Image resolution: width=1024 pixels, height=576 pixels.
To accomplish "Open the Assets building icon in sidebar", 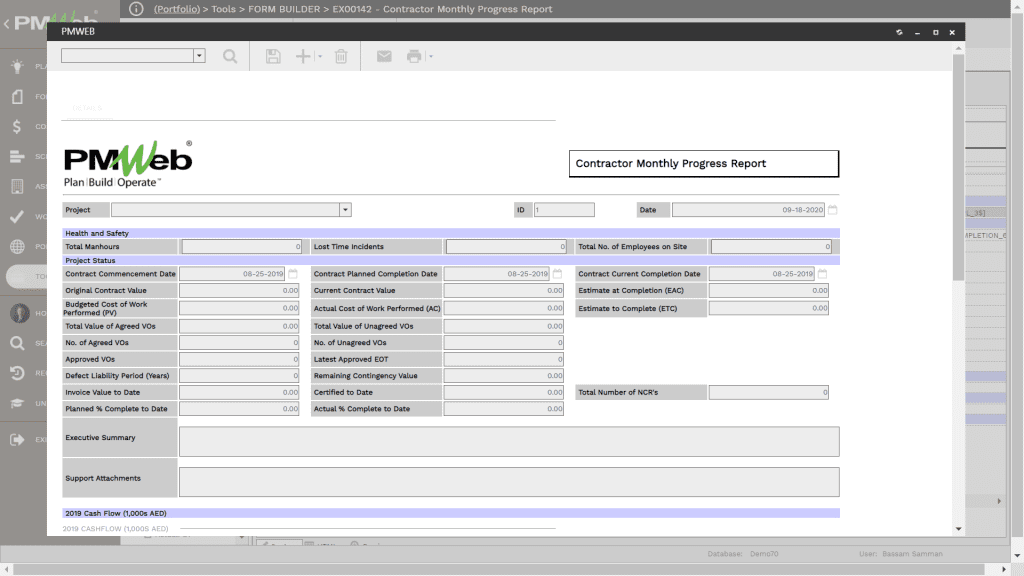I will click(x=18, y=187).
